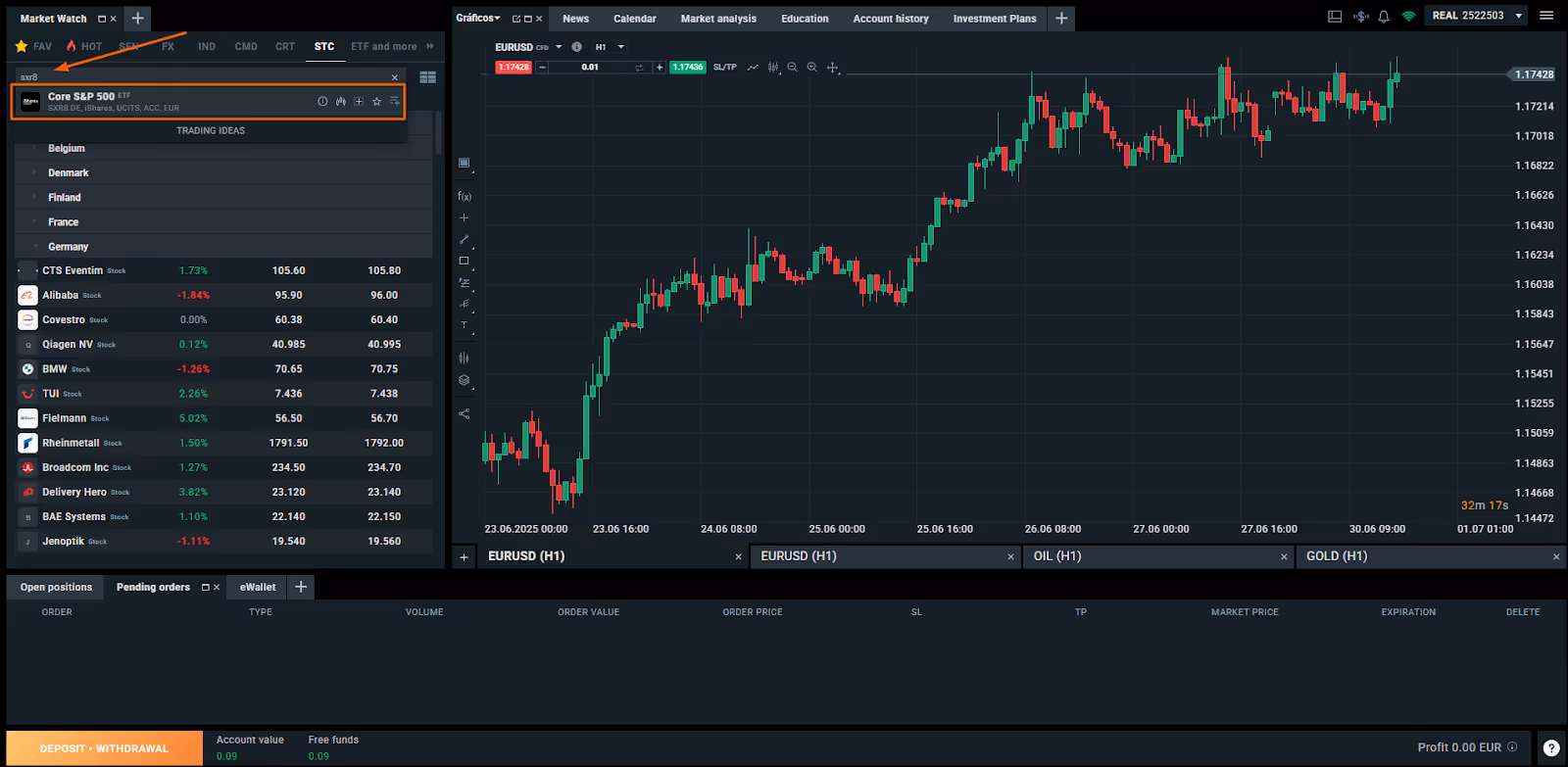The height and width of the screenshot is (767, 1568).
Task: Open instrument info for Core S&P 500
Action: (x=322, y=101)
